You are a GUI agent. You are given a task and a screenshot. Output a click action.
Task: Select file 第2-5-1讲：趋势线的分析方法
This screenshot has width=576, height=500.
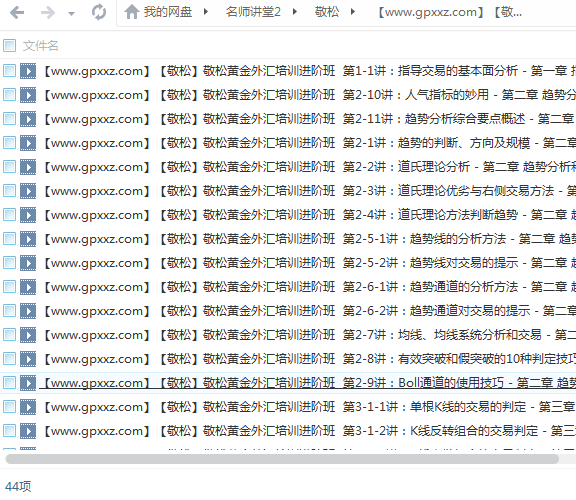tap(309, 239)
